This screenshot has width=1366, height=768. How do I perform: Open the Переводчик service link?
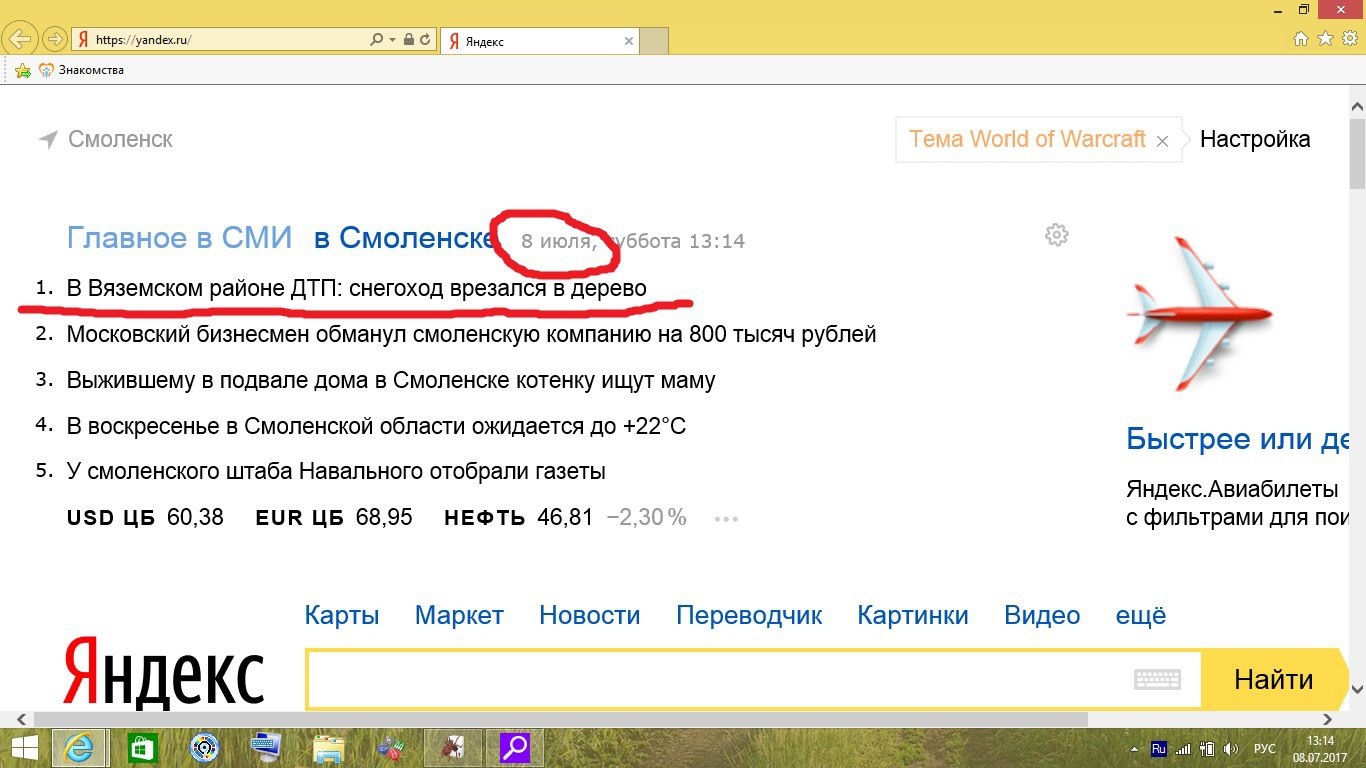[x=748, y=615]
